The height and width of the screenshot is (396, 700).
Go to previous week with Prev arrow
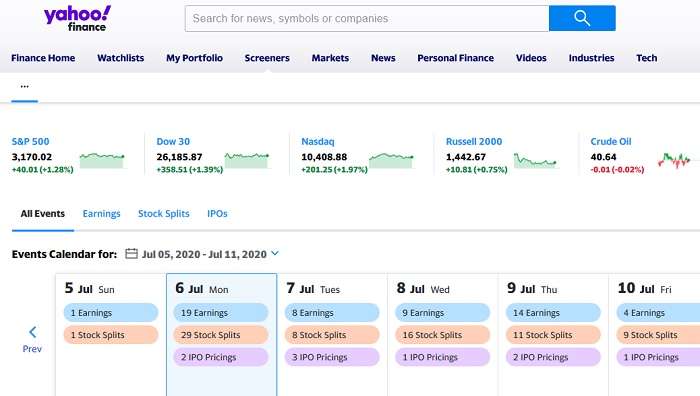32,339
